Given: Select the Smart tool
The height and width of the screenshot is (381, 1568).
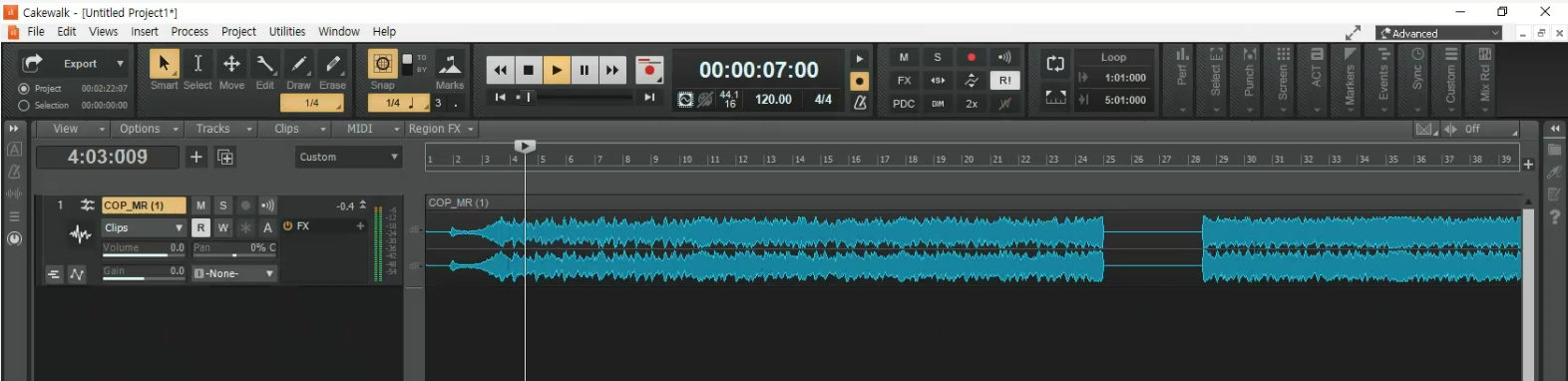Looking at the screenshot, I should pyautogui.click(x=164, y=64).
